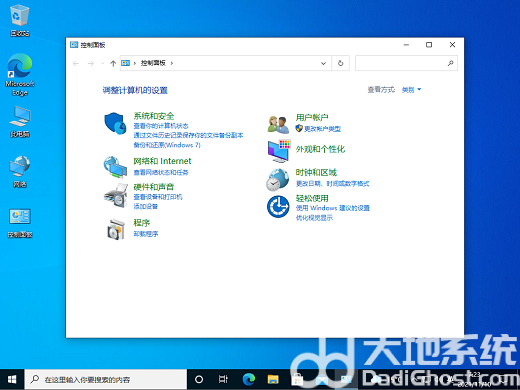Open the uninstall a program link
This screenshot has width=520, height=390.
[146, 234]
